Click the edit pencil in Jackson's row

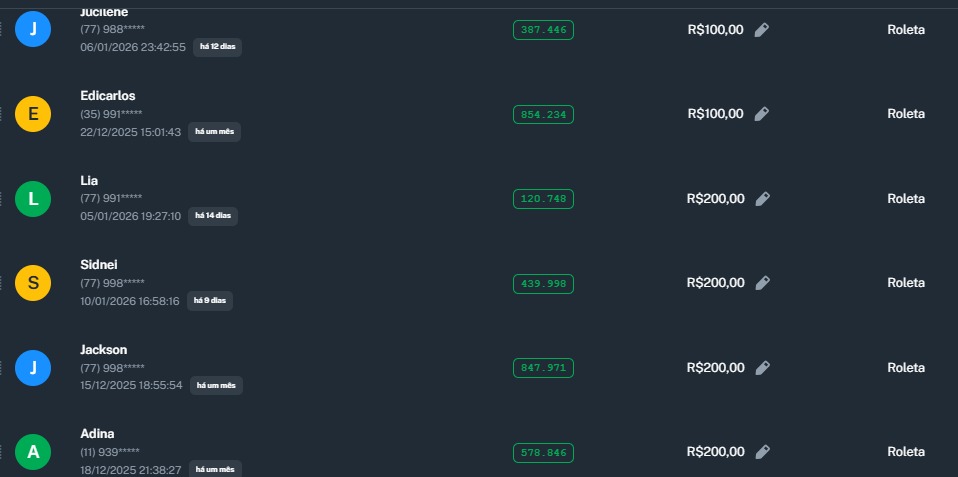click(762, 368)
